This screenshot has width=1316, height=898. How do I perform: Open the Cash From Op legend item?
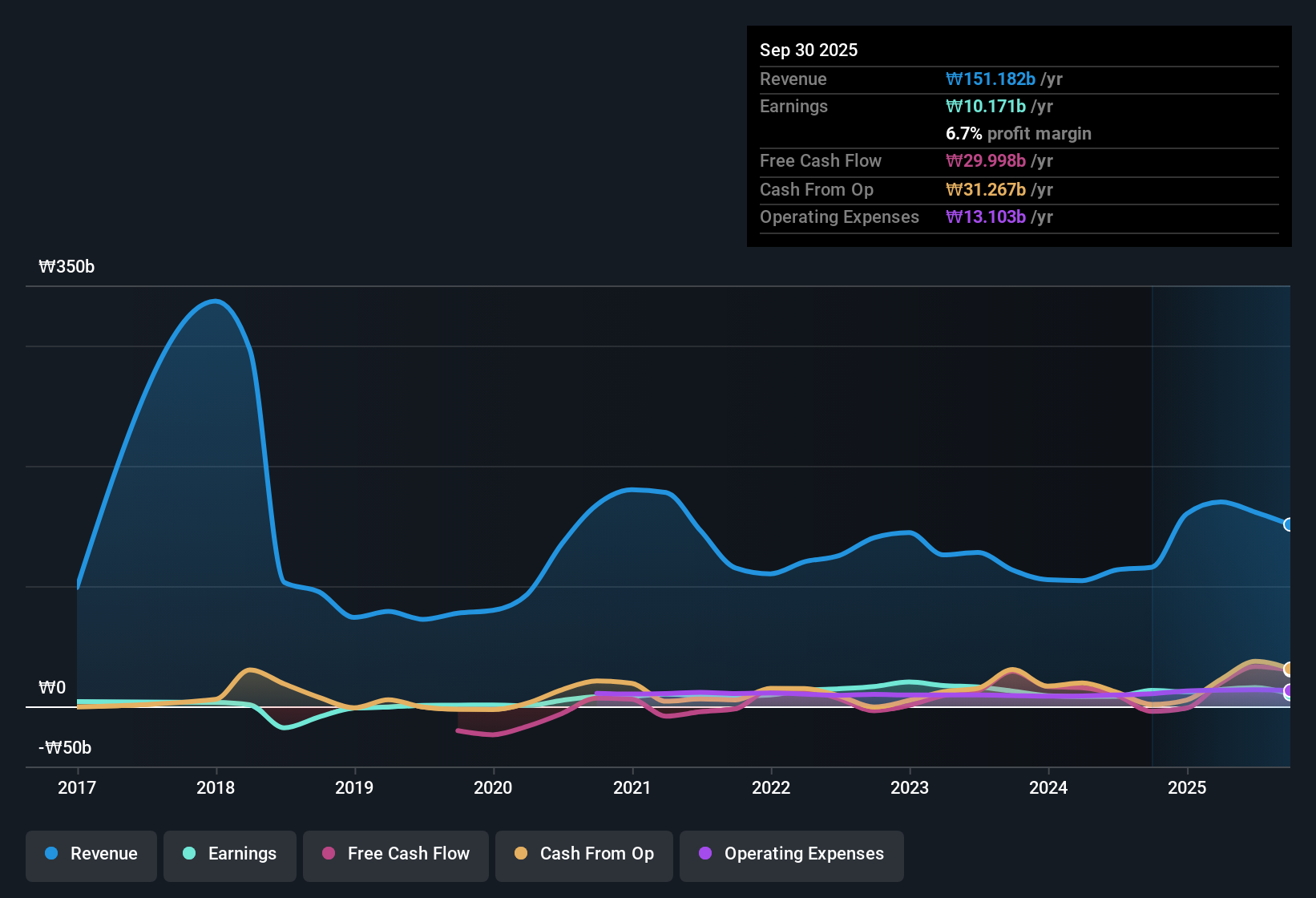pyautogui.click(x=583, y=854)
